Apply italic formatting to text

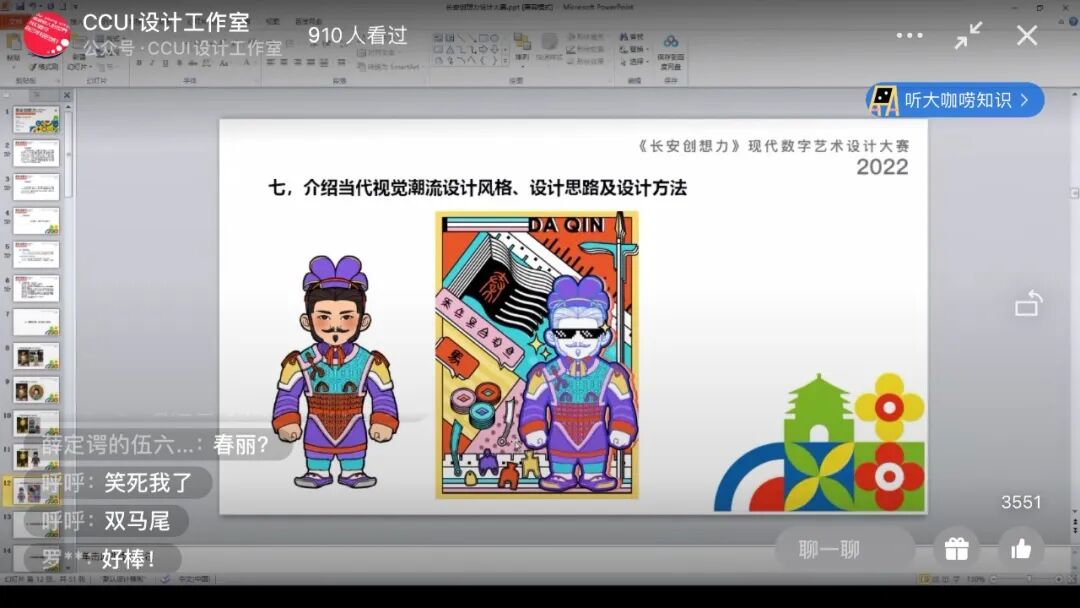[x=153, y=61]
